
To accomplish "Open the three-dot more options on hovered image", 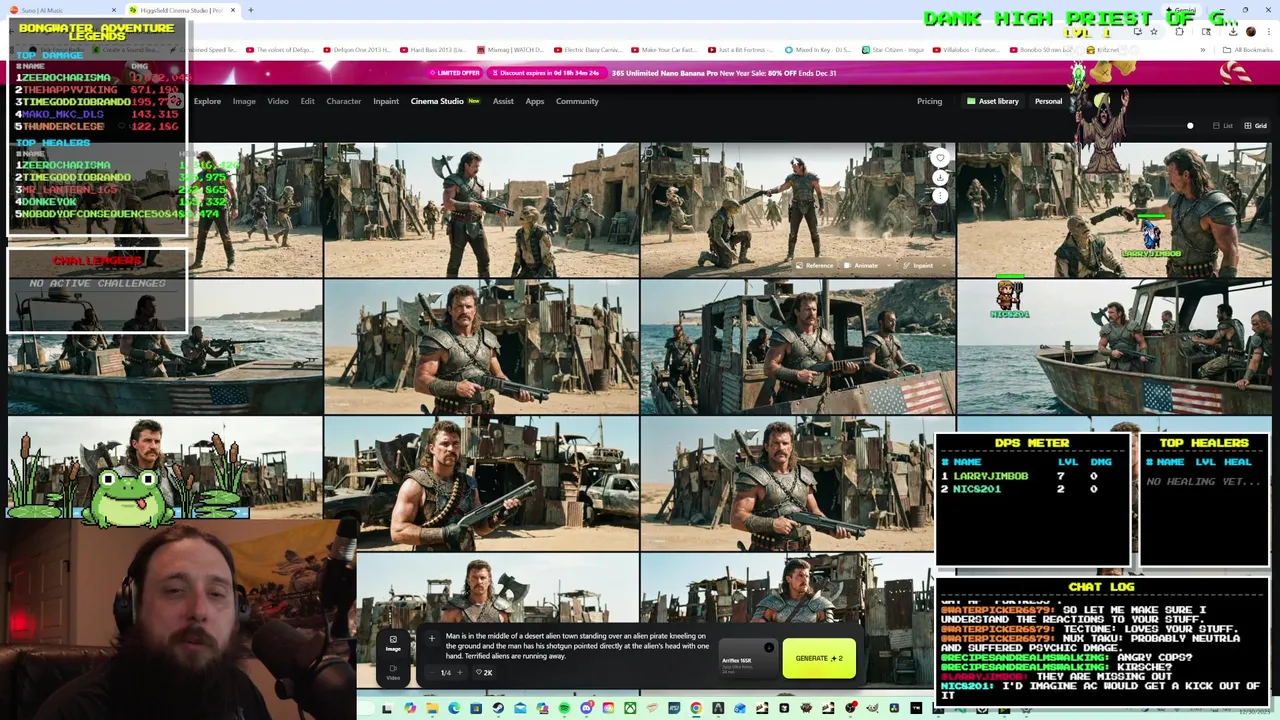I will tap(940, 196).
